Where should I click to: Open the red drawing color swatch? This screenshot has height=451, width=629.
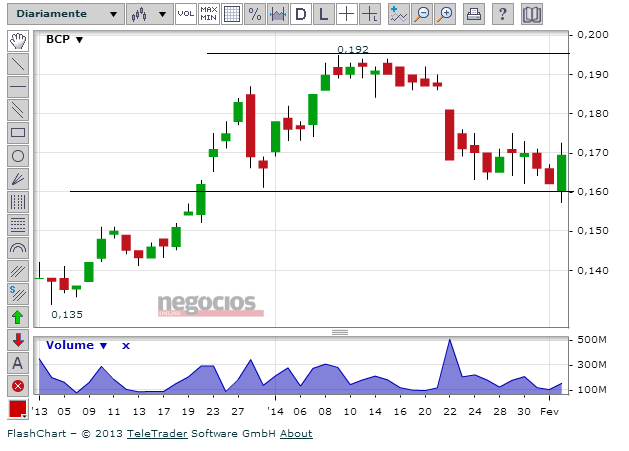18,409
